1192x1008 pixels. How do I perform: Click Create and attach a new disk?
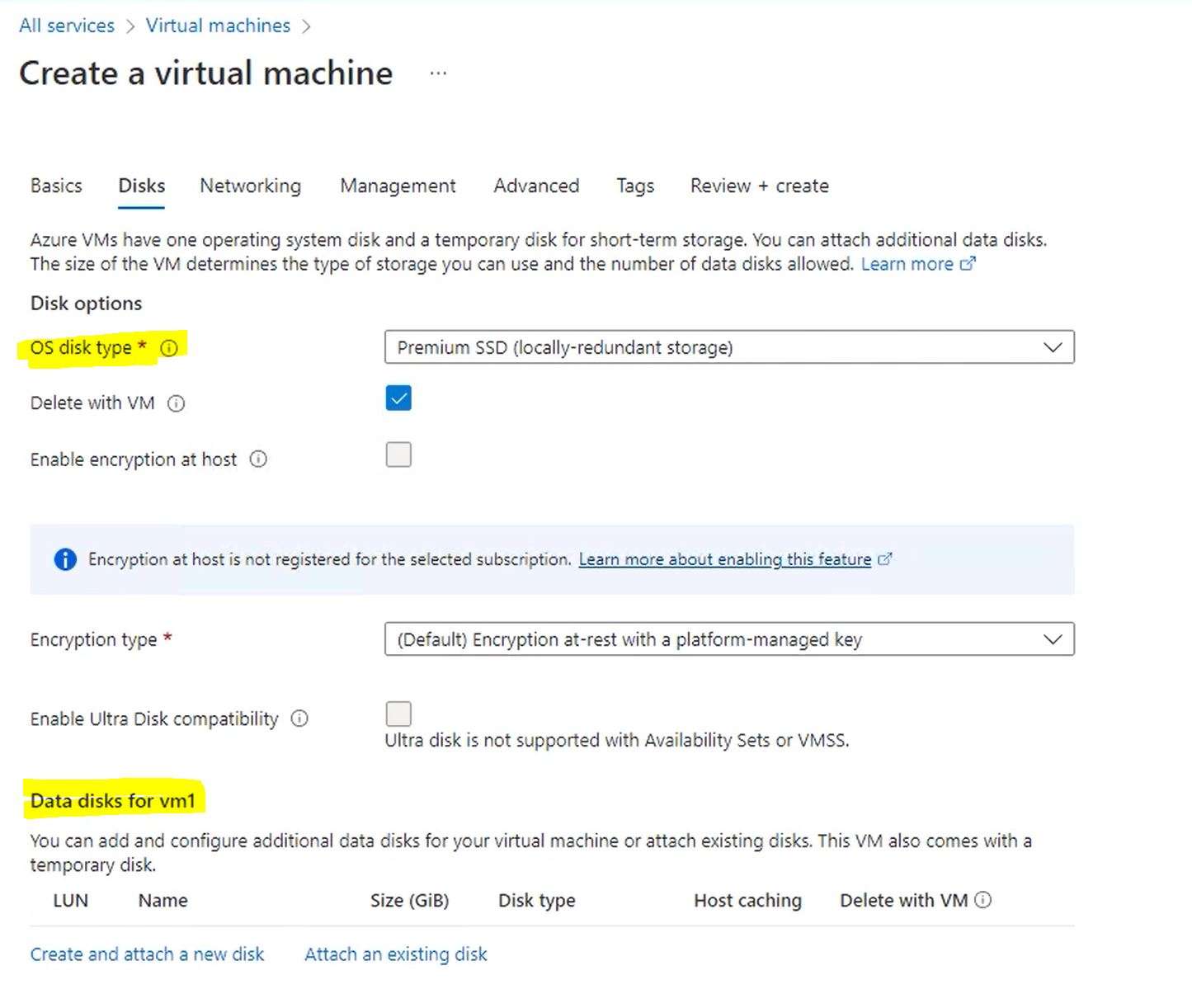(x=147, y=954)
